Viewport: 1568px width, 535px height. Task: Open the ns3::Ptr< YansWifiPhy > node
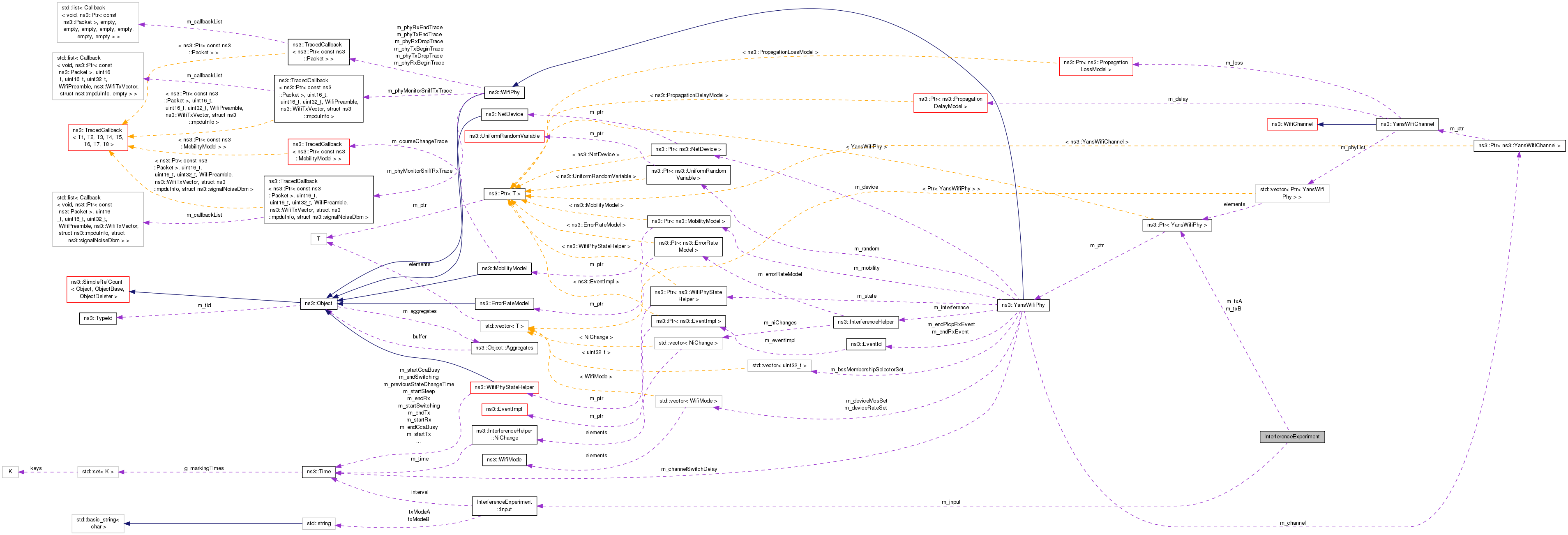point(1176,225)
